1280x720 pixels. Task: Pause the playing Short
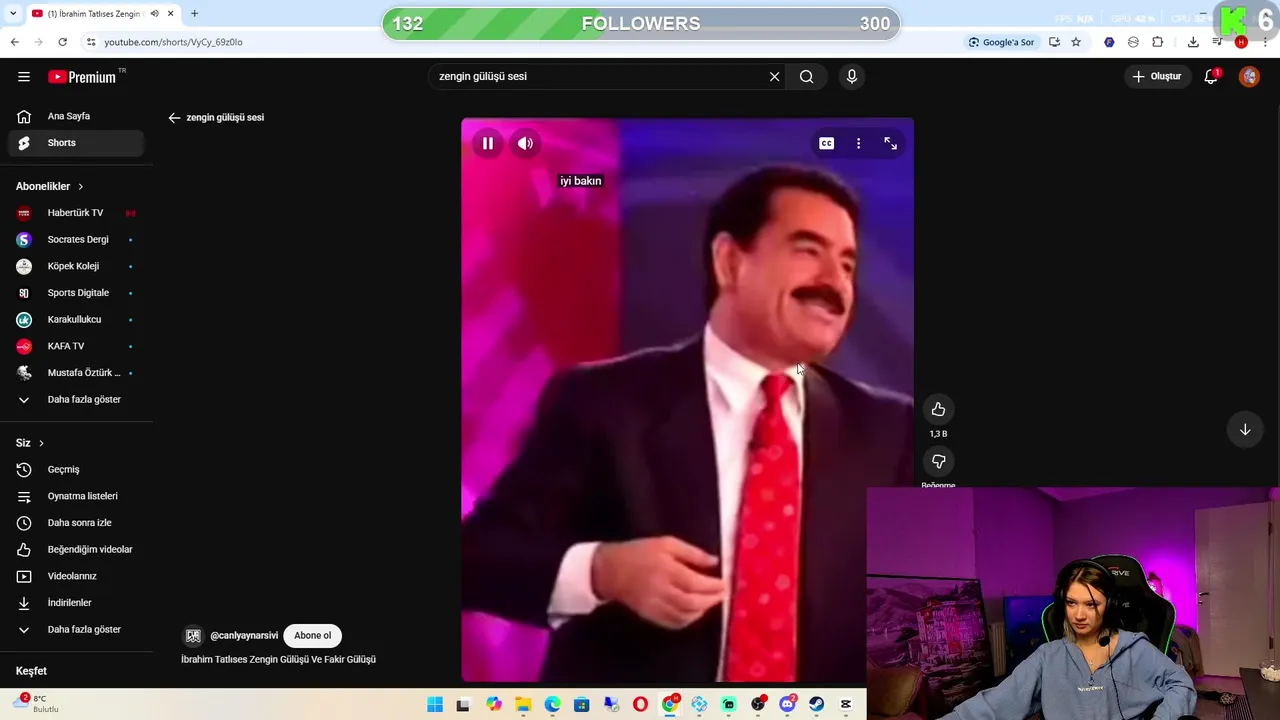488,144
